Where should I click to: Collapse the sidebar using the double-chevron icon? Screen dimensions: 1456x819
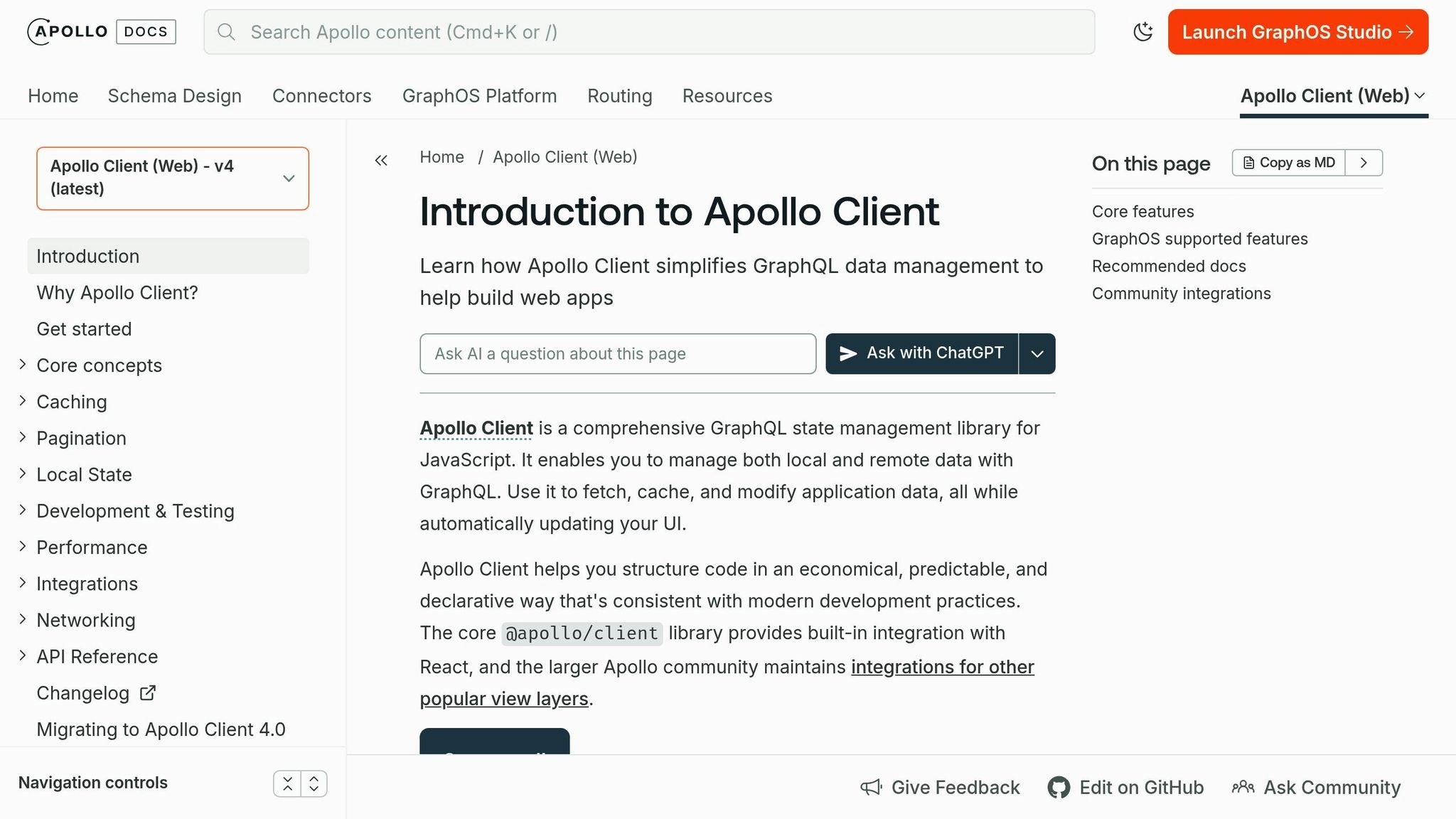click(x=381, y=161)
